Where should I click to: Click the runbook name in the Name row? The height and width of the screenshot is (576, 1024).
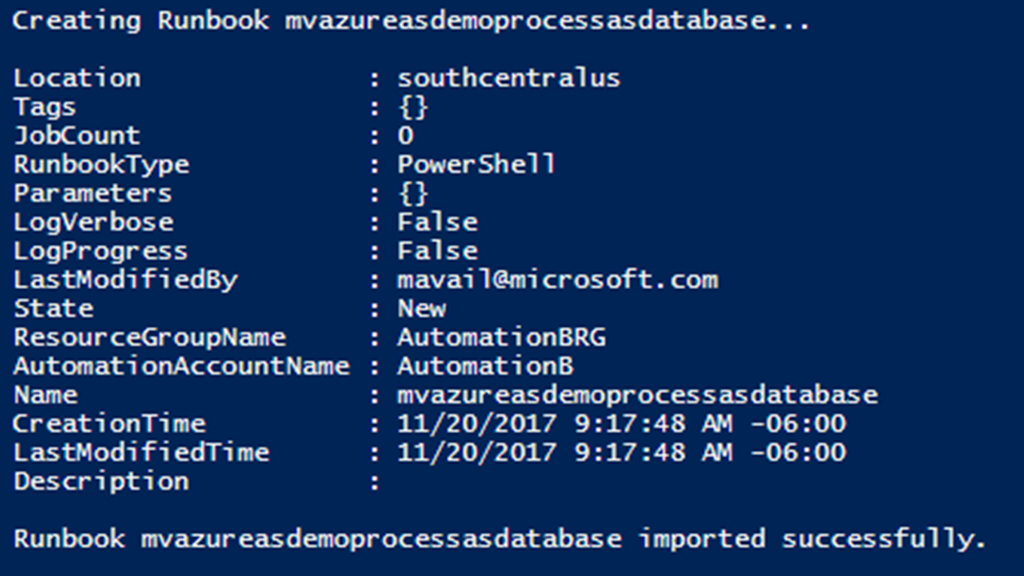click(x=637, y=395)
